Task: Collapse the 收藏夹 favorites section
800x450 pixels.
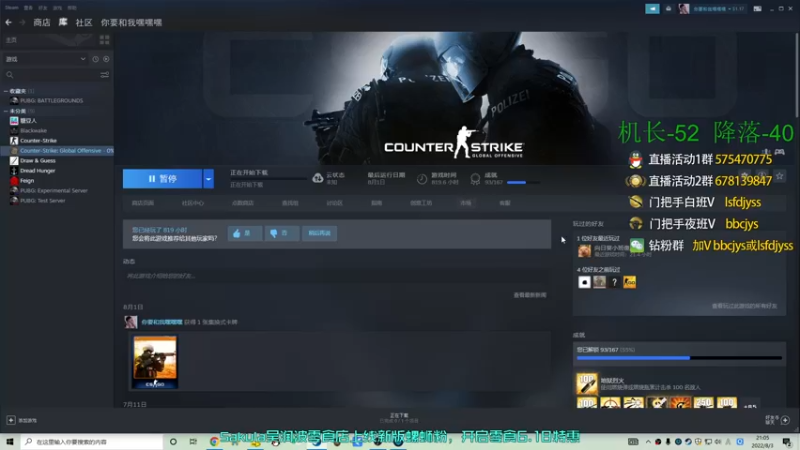Action: [6, 91]
